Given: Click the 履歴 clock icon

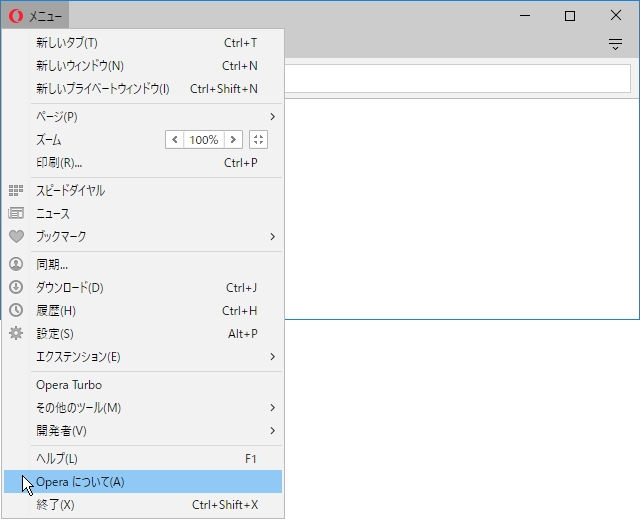Looking at the screenshot, I should tap(16, 311).
